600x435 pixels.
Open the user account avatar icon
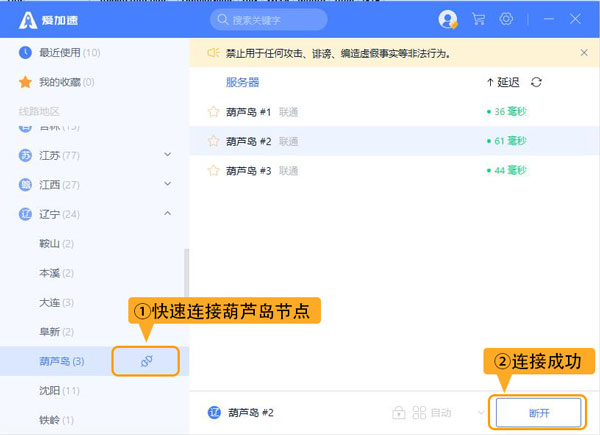(x=448, y=19)
